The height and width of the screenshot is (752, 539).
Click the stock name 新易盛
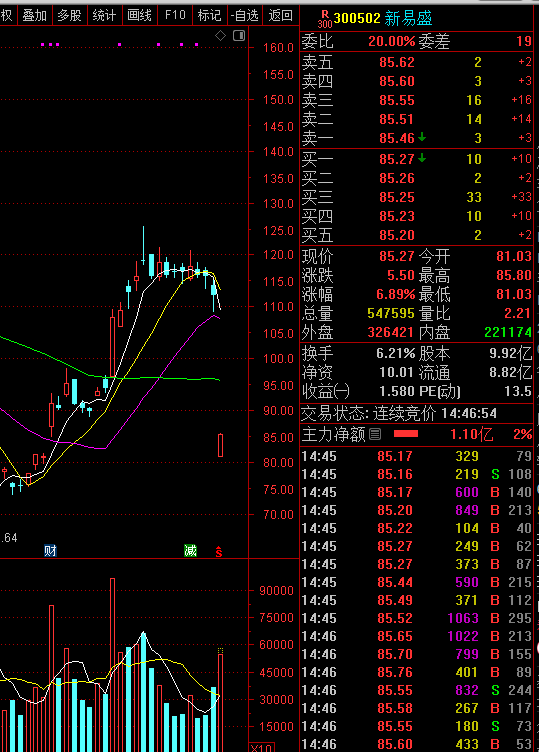coord(408,19)
